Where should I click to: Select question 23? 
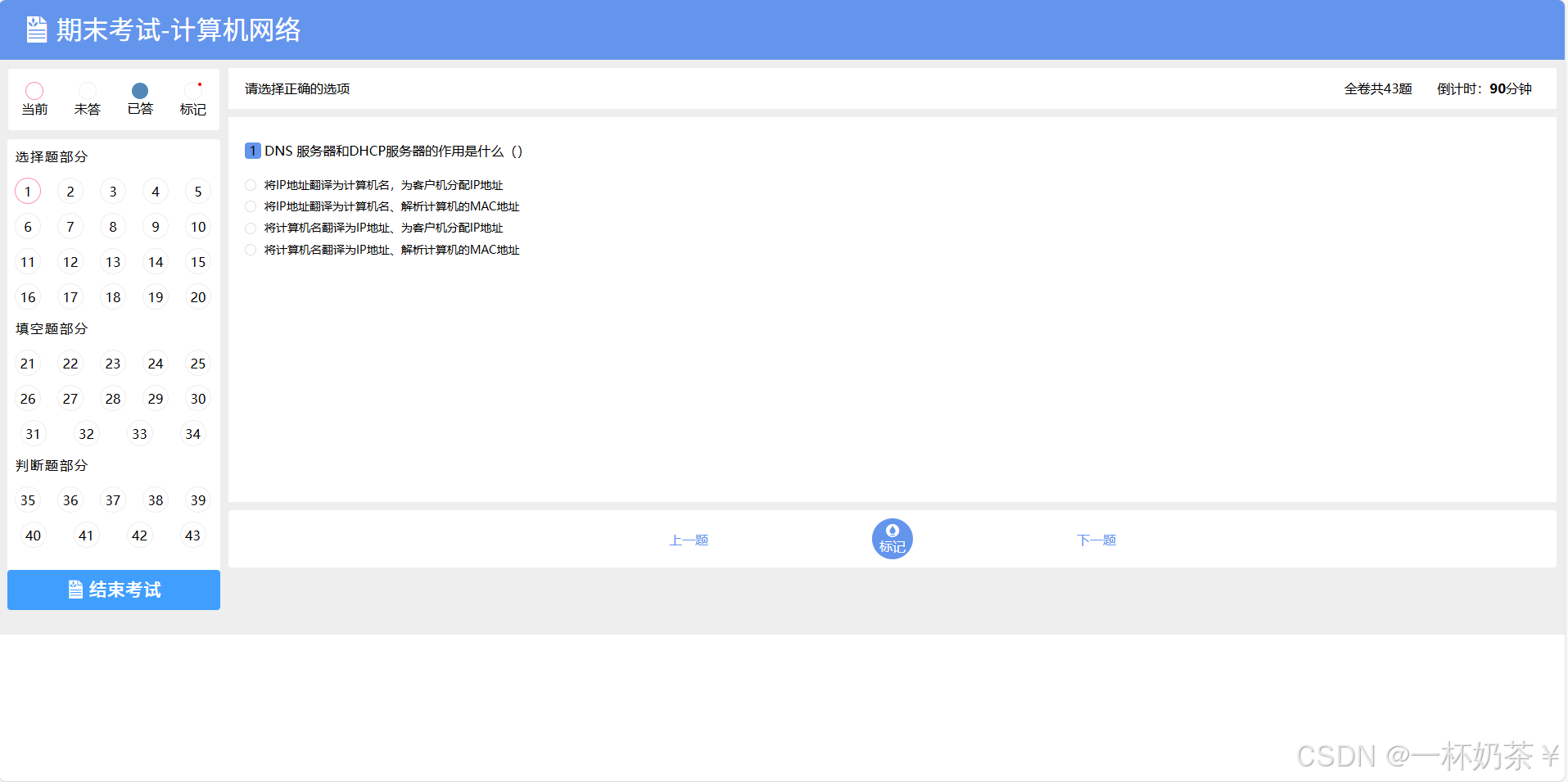click(113, 364)
